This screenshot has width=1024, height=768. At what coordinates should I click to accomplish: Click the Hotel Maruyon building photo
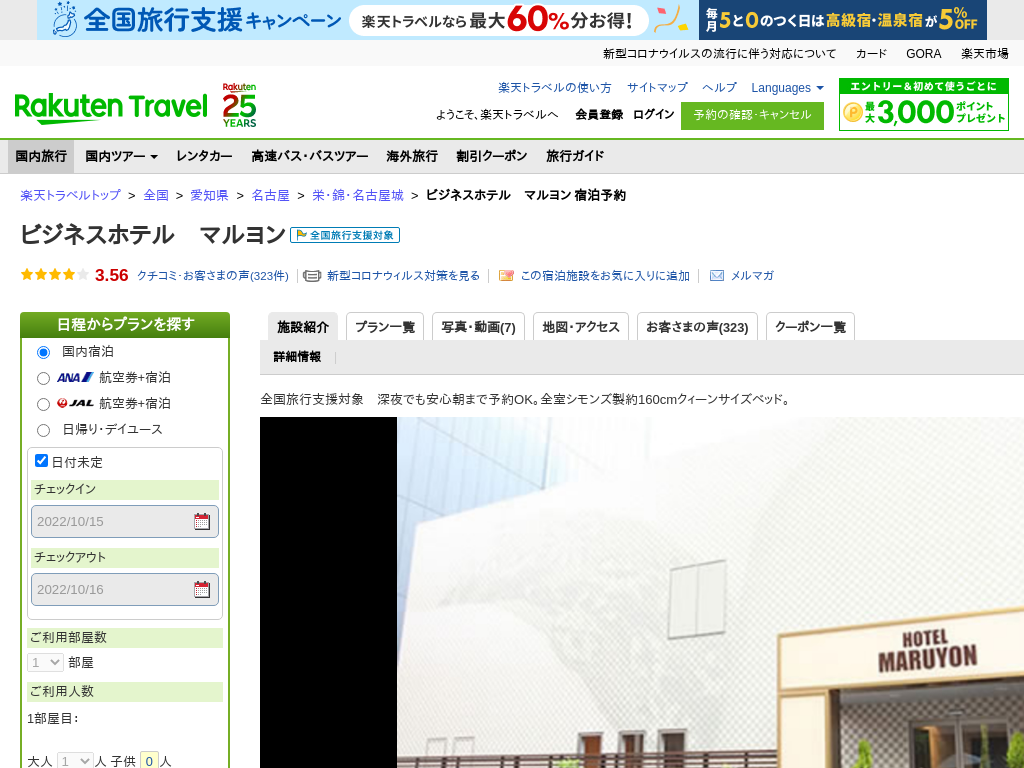pyautogui.click(x=710, y=592)
